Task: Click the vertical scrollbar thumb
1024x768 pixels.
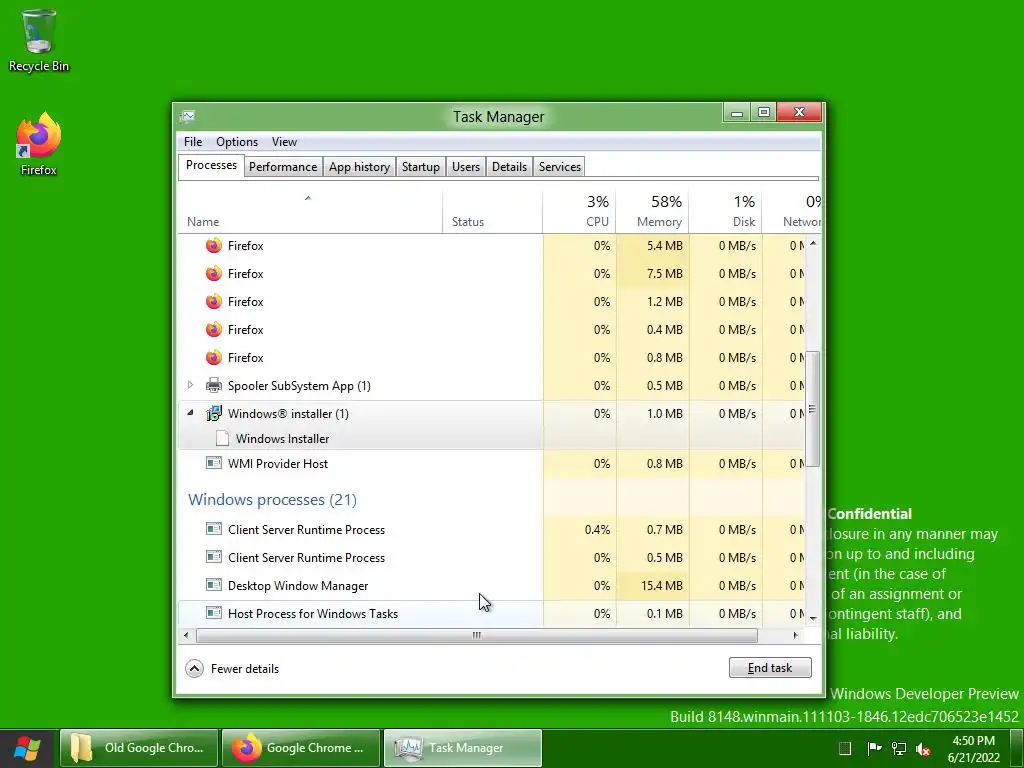Action: 812,409
